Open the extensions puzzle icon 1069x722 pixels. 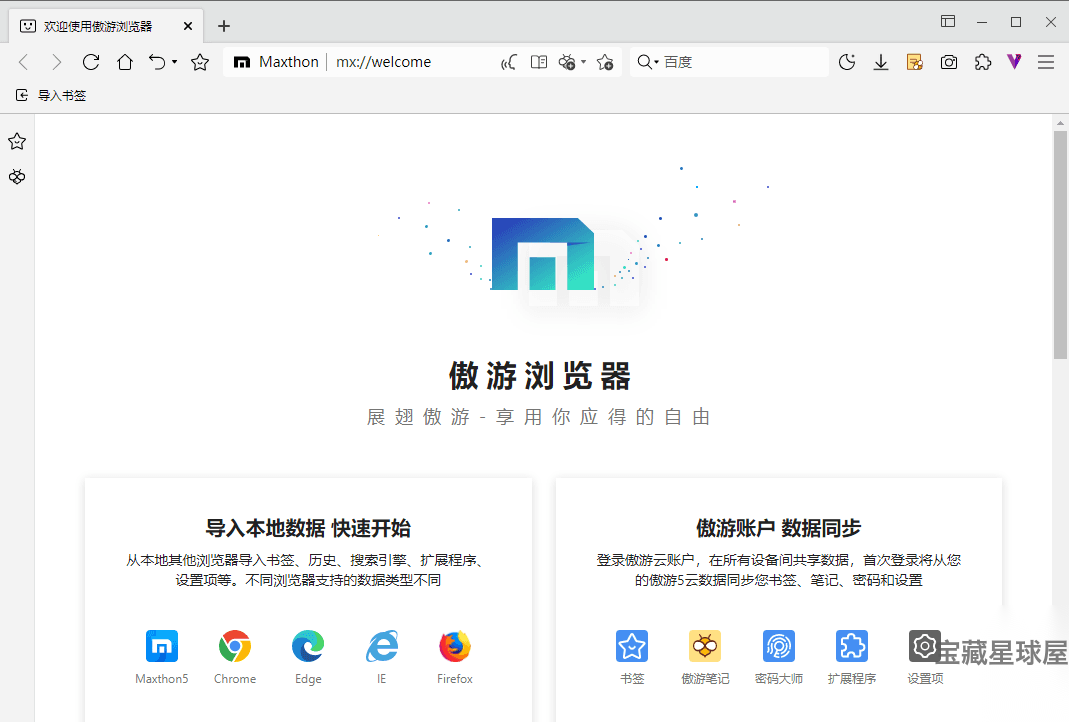click(x=982, y=62)
